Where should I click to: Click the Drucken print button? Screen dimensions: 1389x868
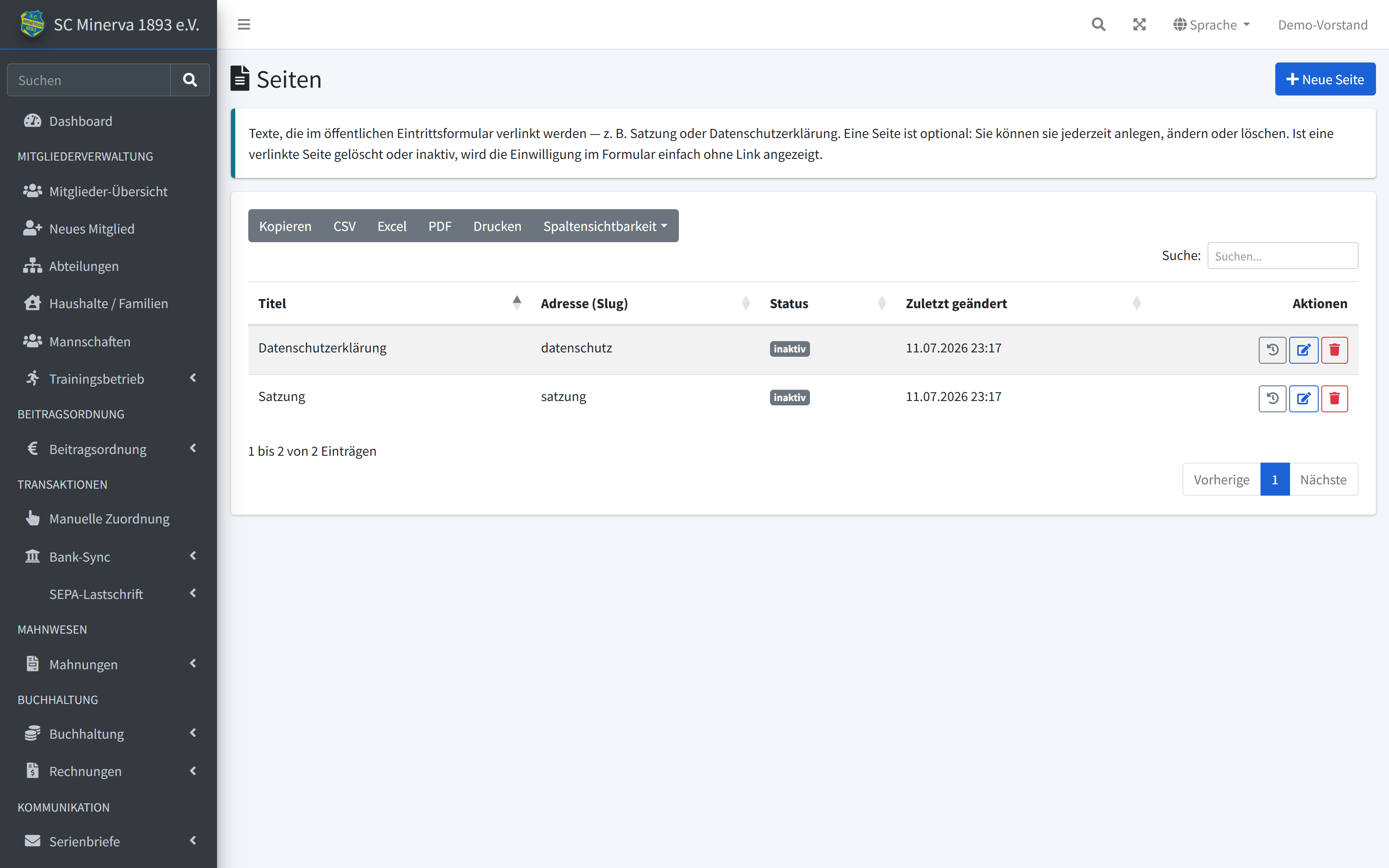(497, 226)
